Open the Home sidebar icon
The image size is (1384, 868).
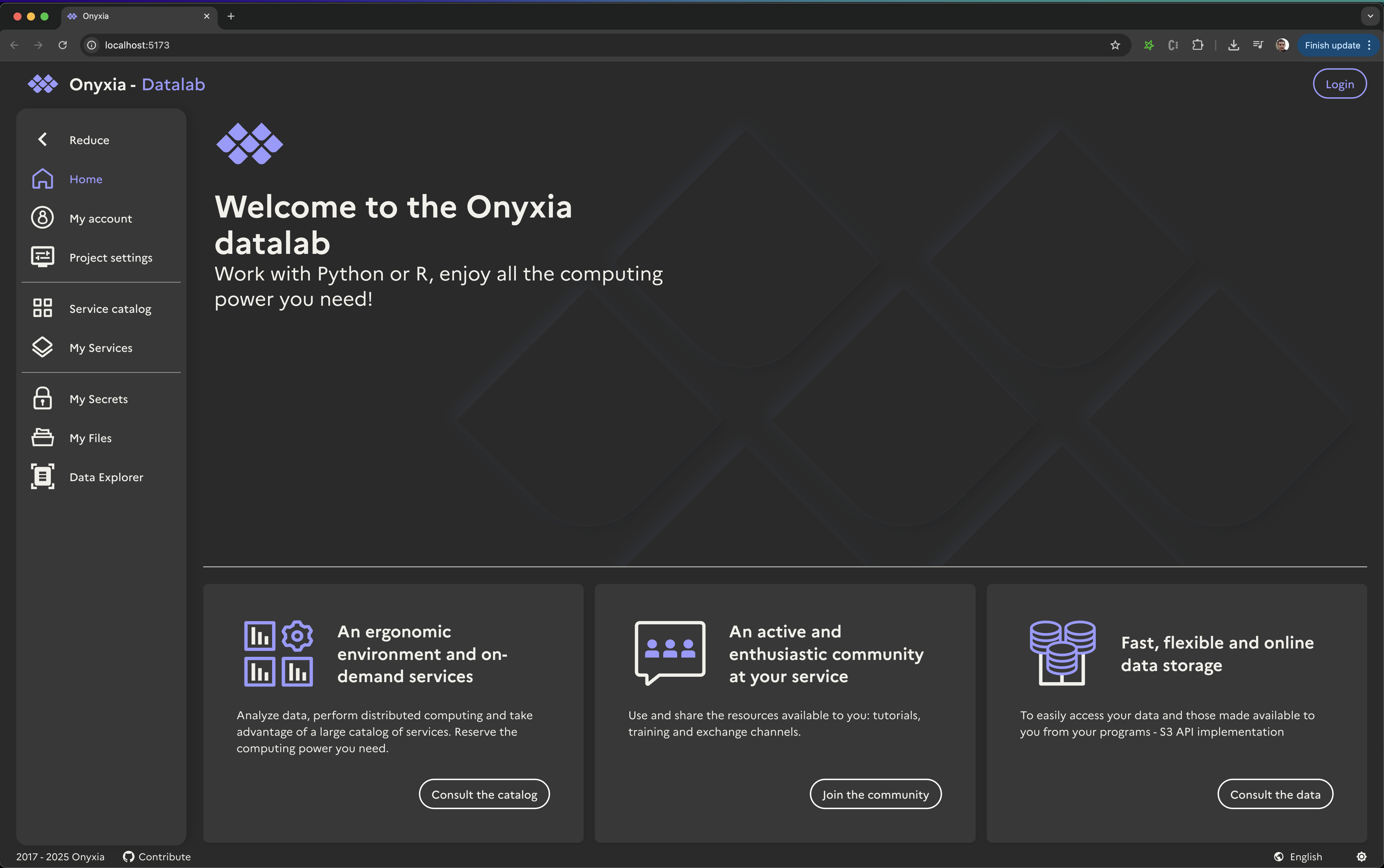(x=42, y=179)
